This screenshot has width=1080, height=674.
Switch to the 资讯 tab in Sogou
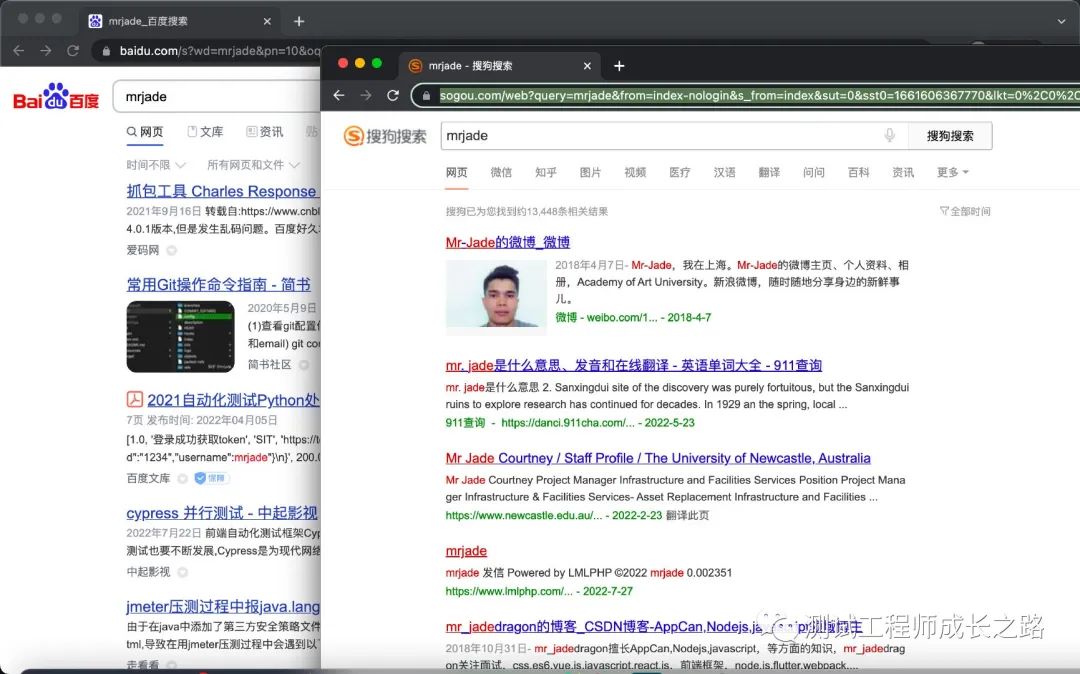pyautogui.click(x=903, y=172)
